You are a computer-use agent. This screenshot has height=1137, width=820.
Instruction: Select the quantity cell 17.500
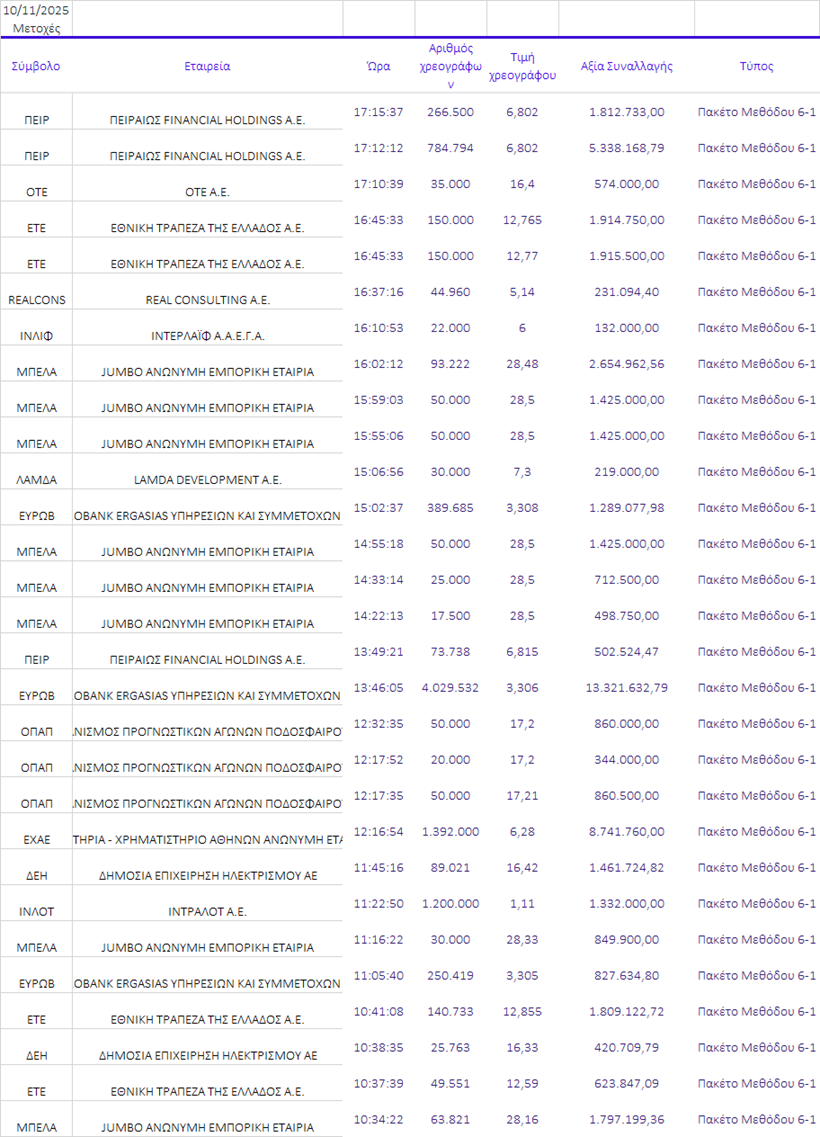(x=450, y=616)
